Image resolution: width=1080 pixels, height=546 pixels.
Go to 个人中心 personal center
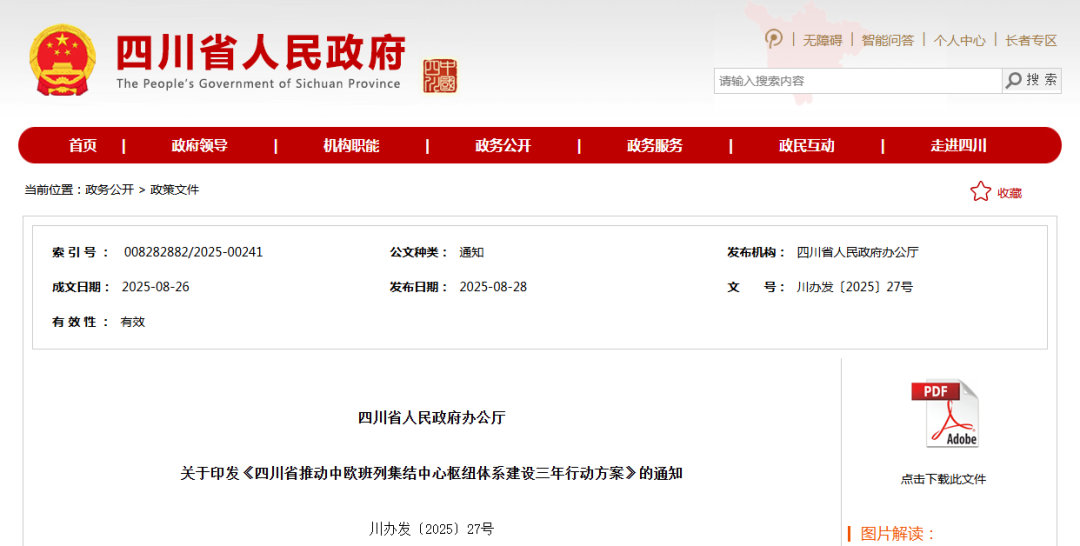pyautogui.click(x=959, y=40)
